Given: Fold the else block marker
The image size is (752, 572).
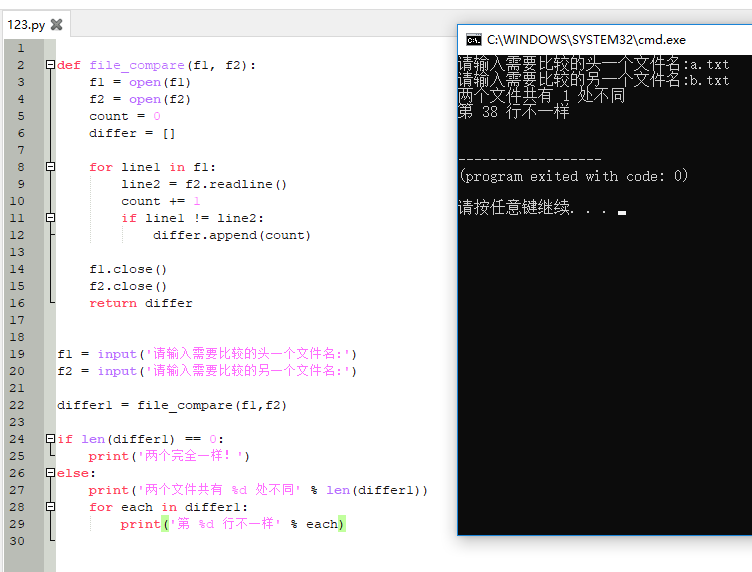Looking at the screenshot, I should tap(50, 473).
